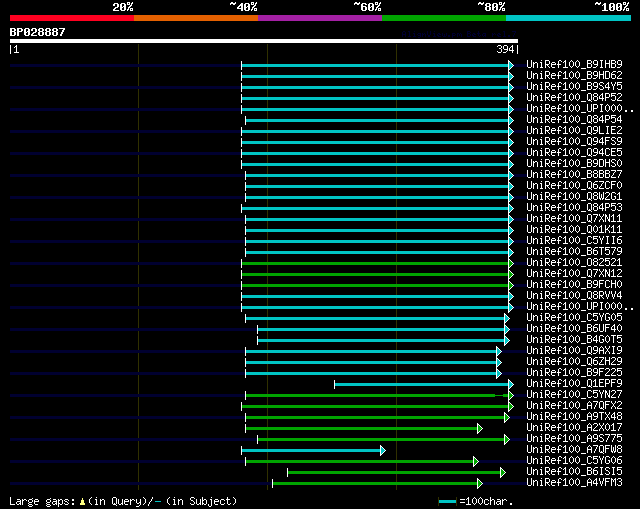Viewport: 640px width, 509px height.
Task: Click hit name UniRef100_Q6ZH29
Action: coord(574,362)
